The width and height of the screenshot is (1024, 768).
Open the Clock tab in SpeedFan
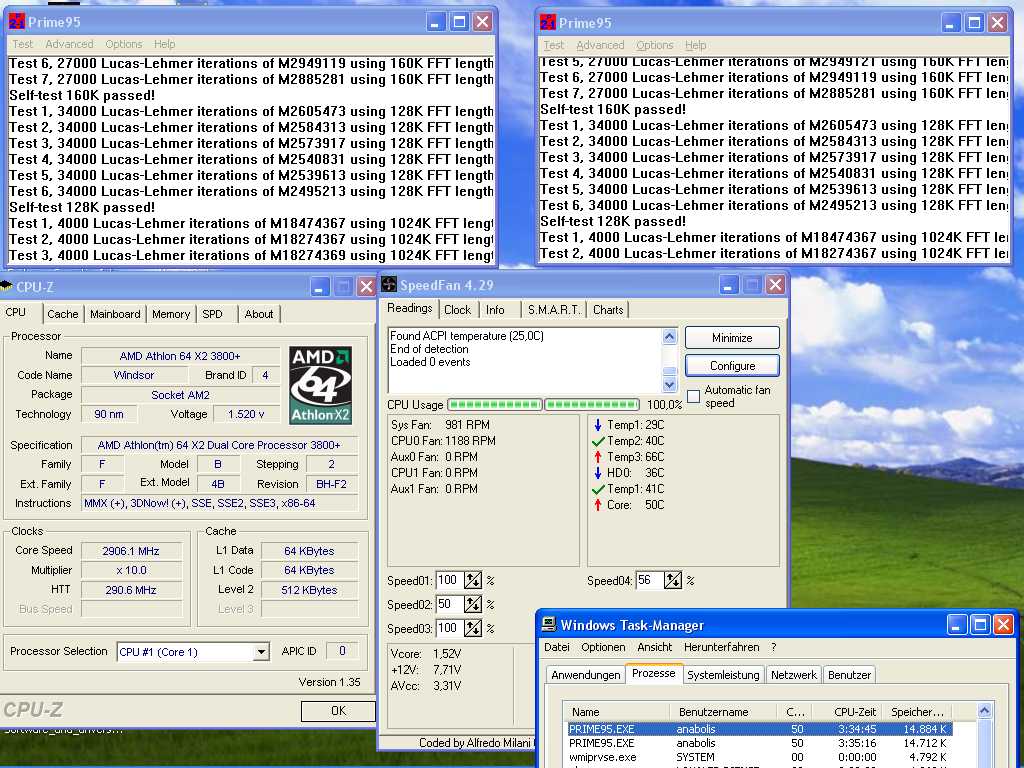point(457,310)
